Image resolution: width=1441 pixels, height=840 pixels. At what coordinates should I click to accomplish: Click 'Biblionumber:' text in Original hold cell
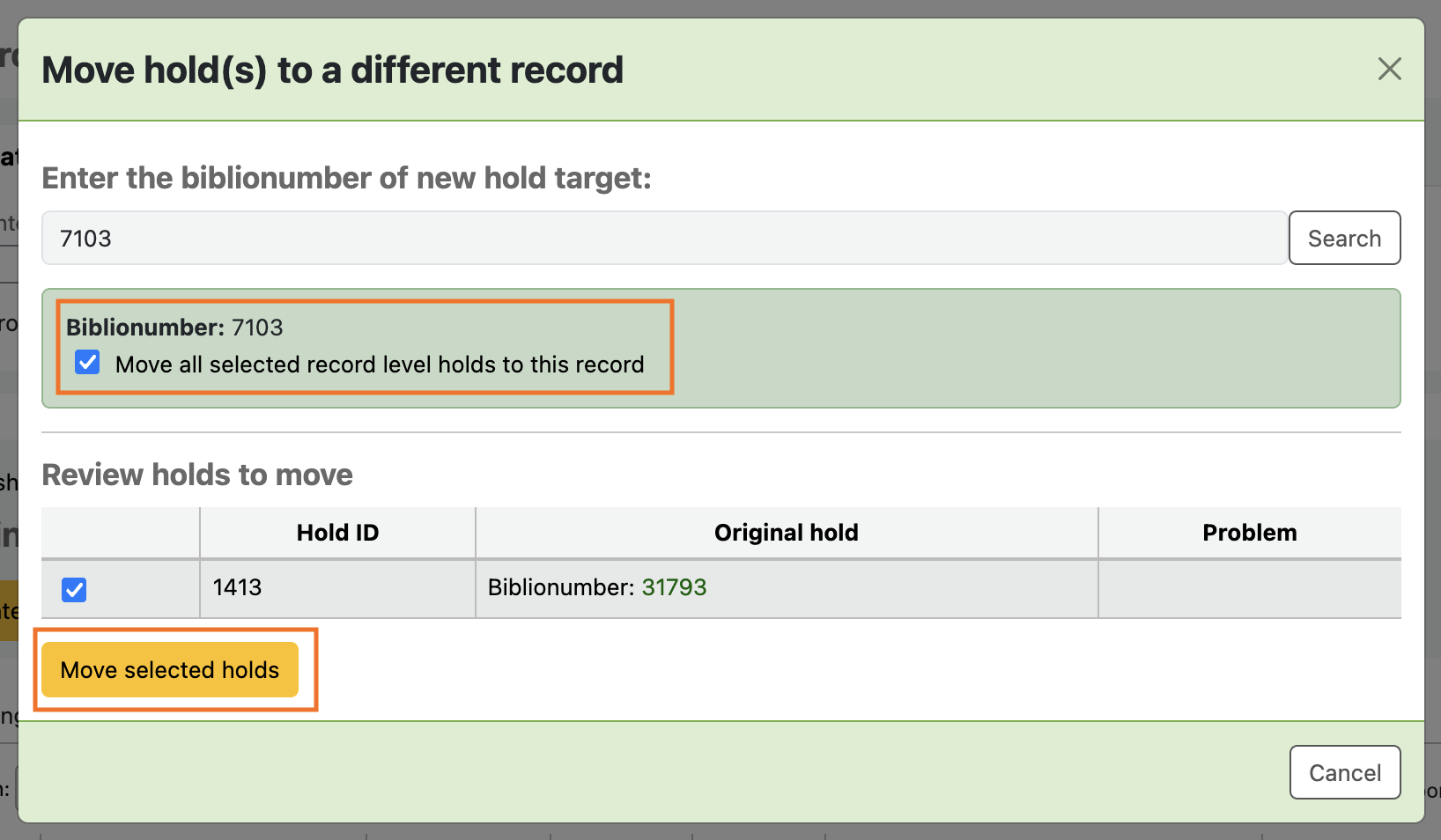[x=560, y=587]
